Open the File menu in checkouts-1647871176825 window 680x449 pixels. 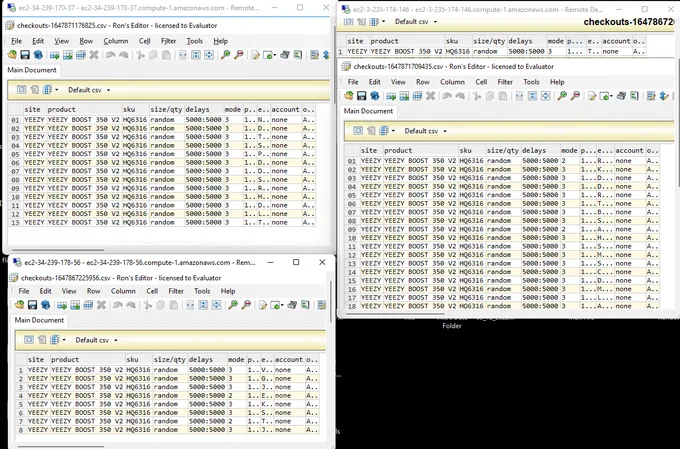click(16, 41)
